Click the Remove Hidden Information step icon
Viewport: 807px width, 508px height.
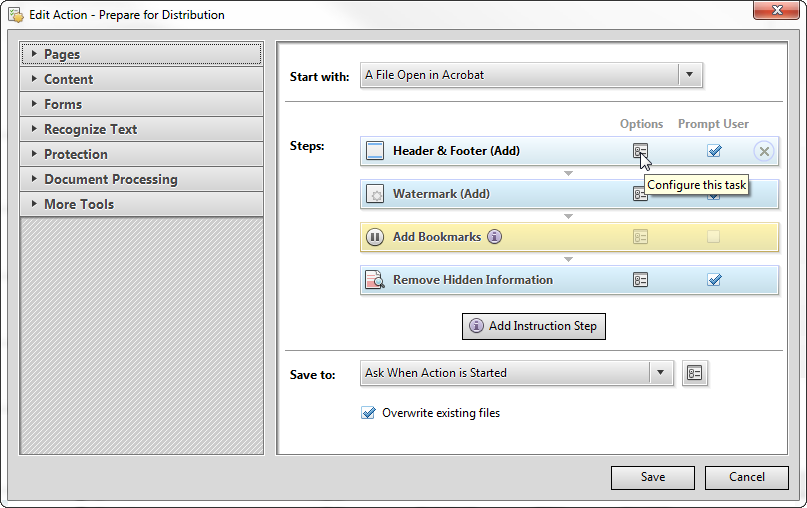click(375, 280)
